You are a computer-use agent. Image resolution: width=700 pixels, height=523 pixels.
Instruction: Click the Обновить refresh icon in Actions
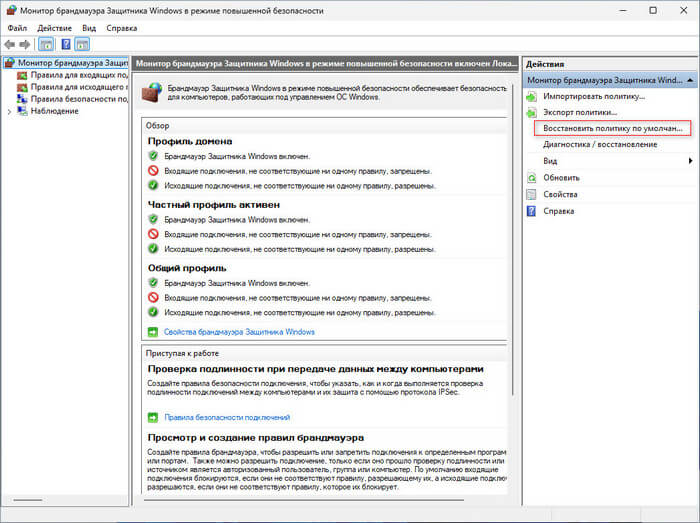[532, 178]
